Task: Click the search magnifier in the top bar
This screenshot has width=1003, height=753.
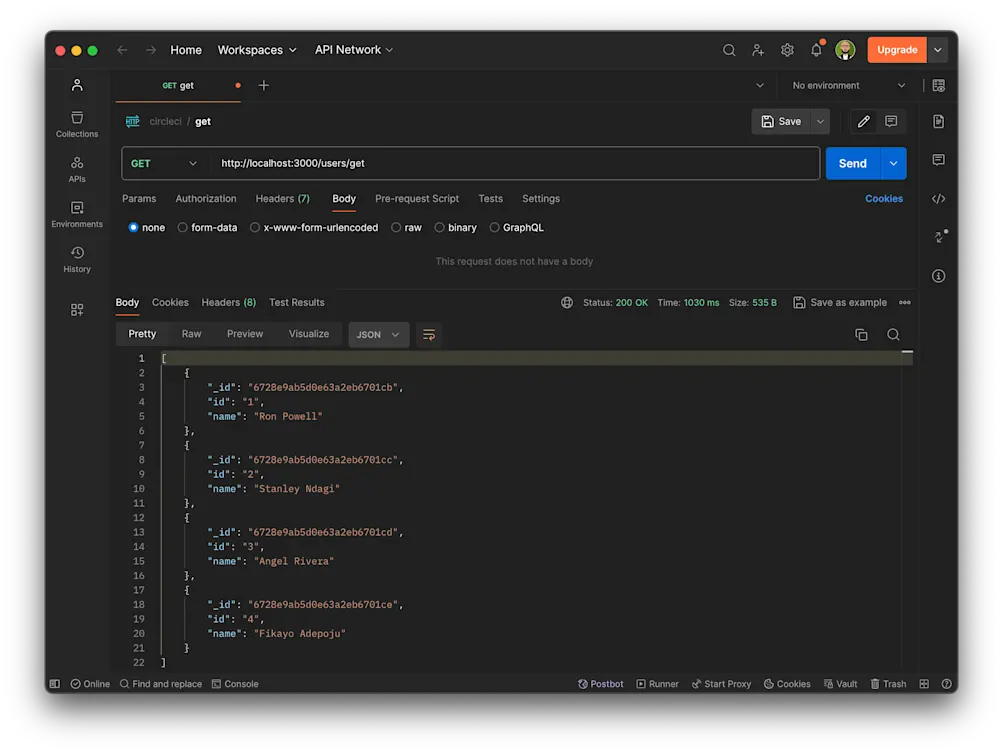Action: coord(729,50)
